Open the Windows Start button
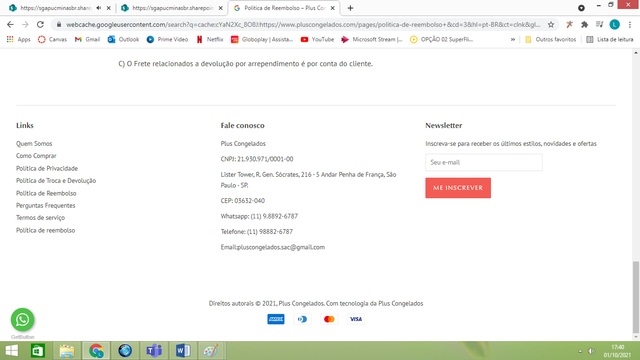The width and height of the screenshot is (640, 360). 11,351
